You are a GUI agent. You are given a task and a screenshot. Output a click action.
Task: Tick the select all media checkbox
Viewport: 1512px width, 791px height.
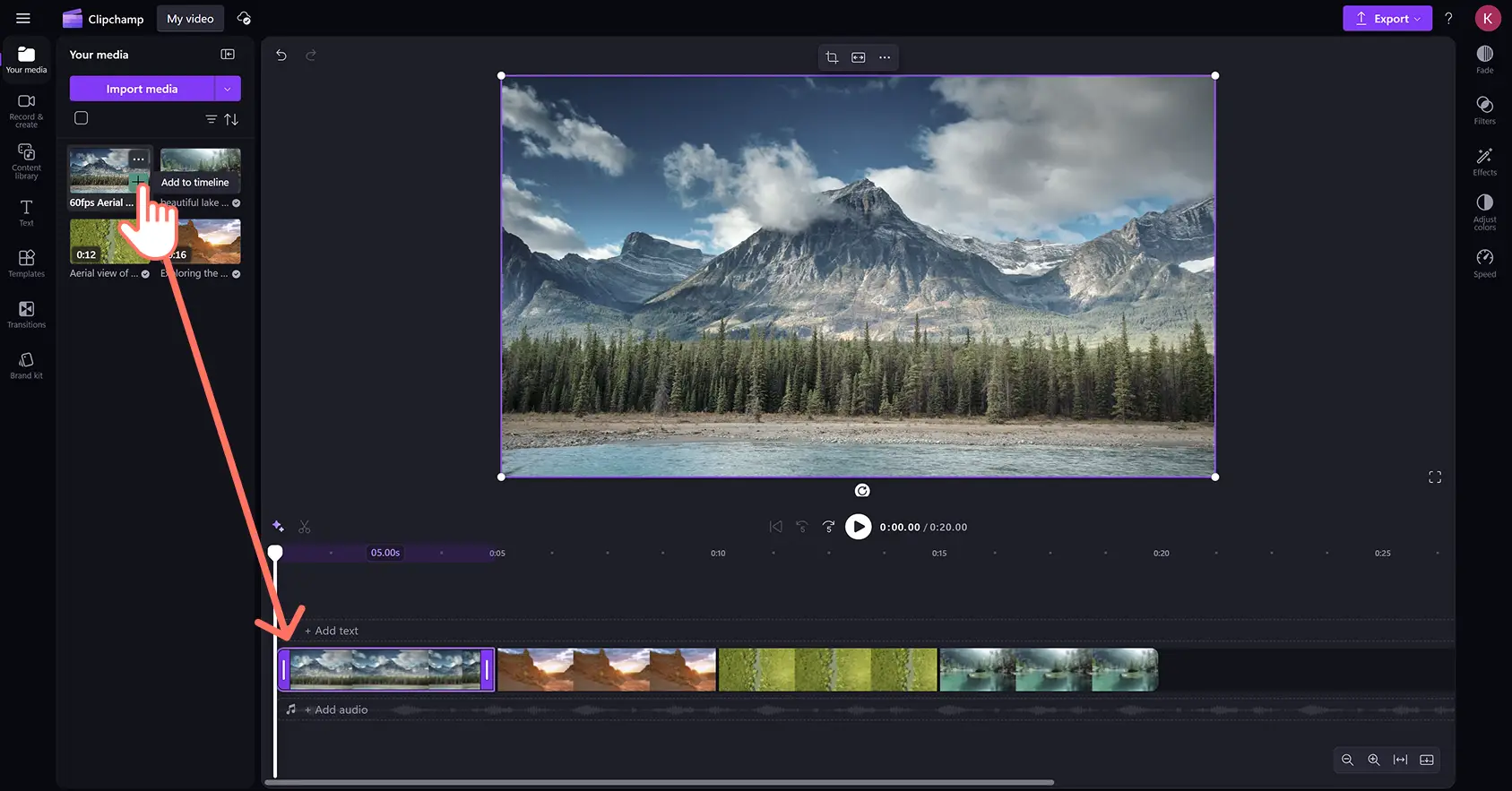(x=82, y=118)
